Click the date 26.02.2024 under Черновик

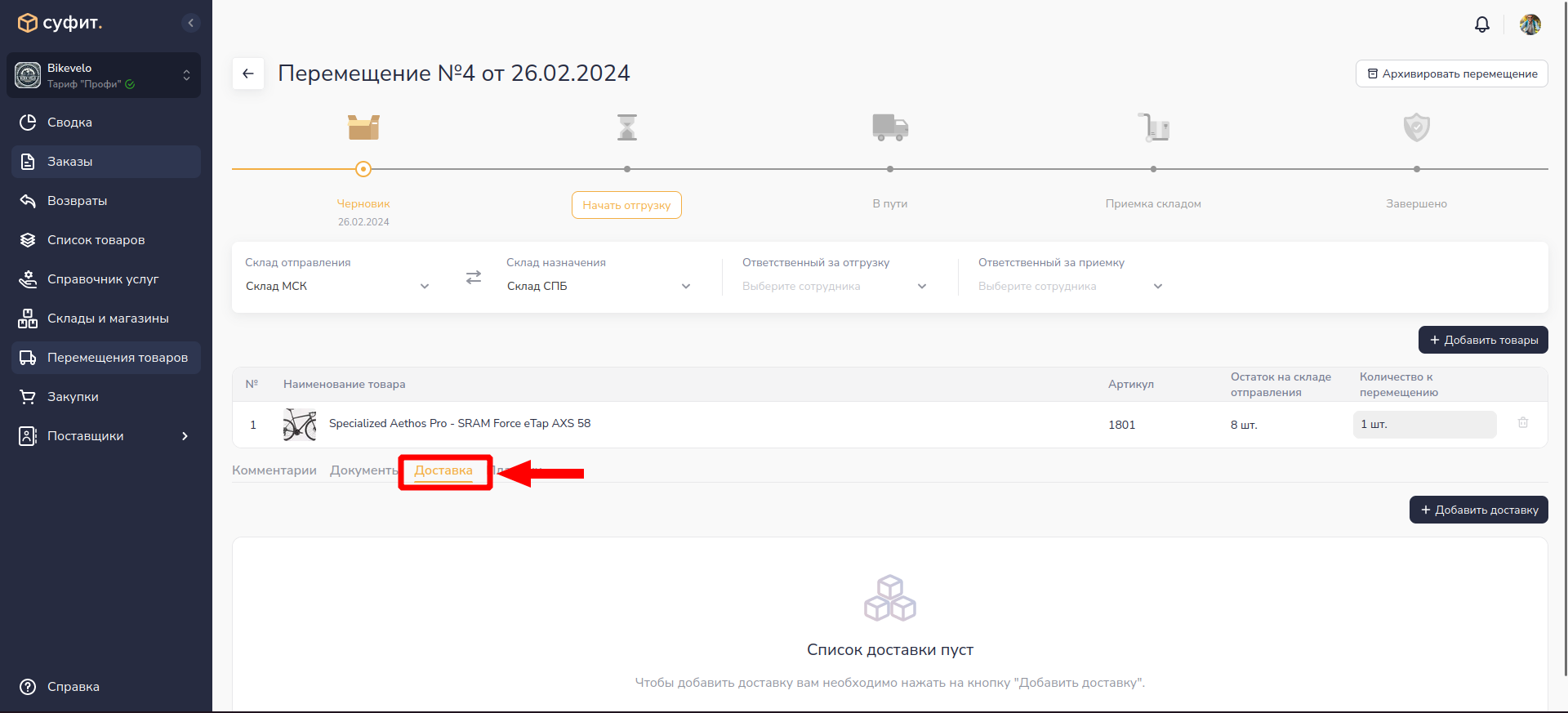click(x=363, y=222)
